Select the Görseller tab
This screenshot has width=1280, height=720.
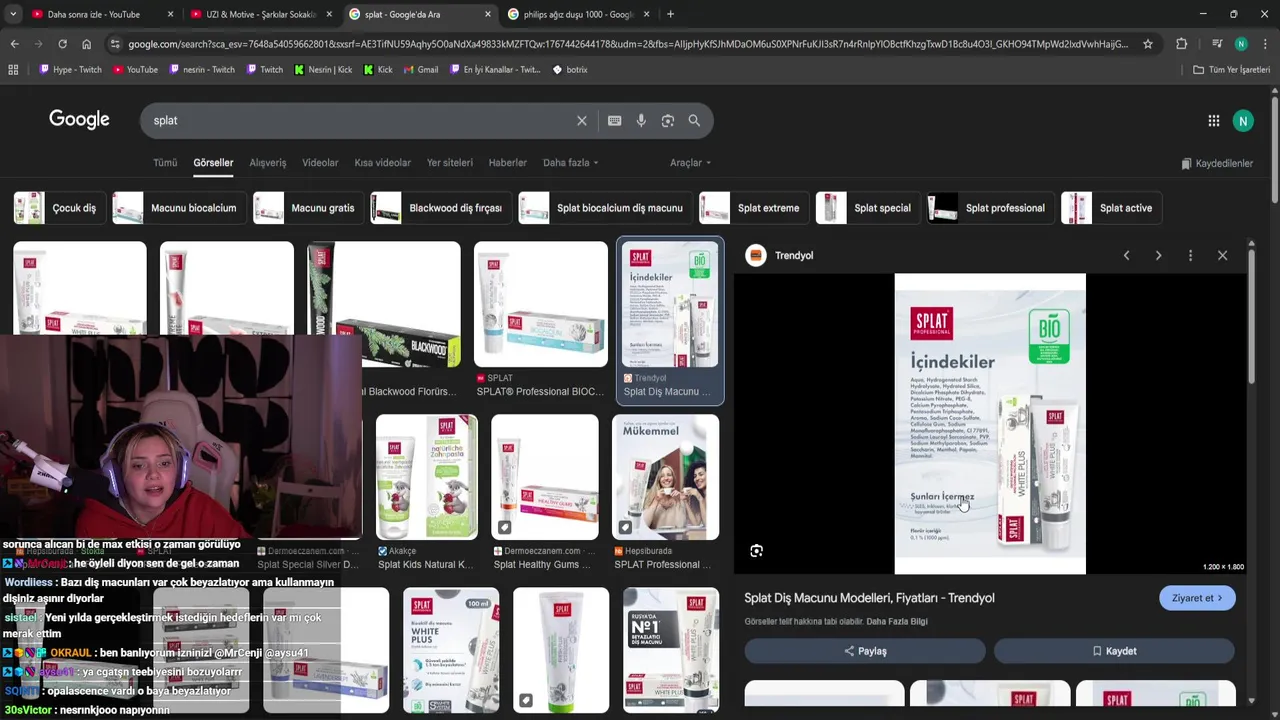(213, 163)
